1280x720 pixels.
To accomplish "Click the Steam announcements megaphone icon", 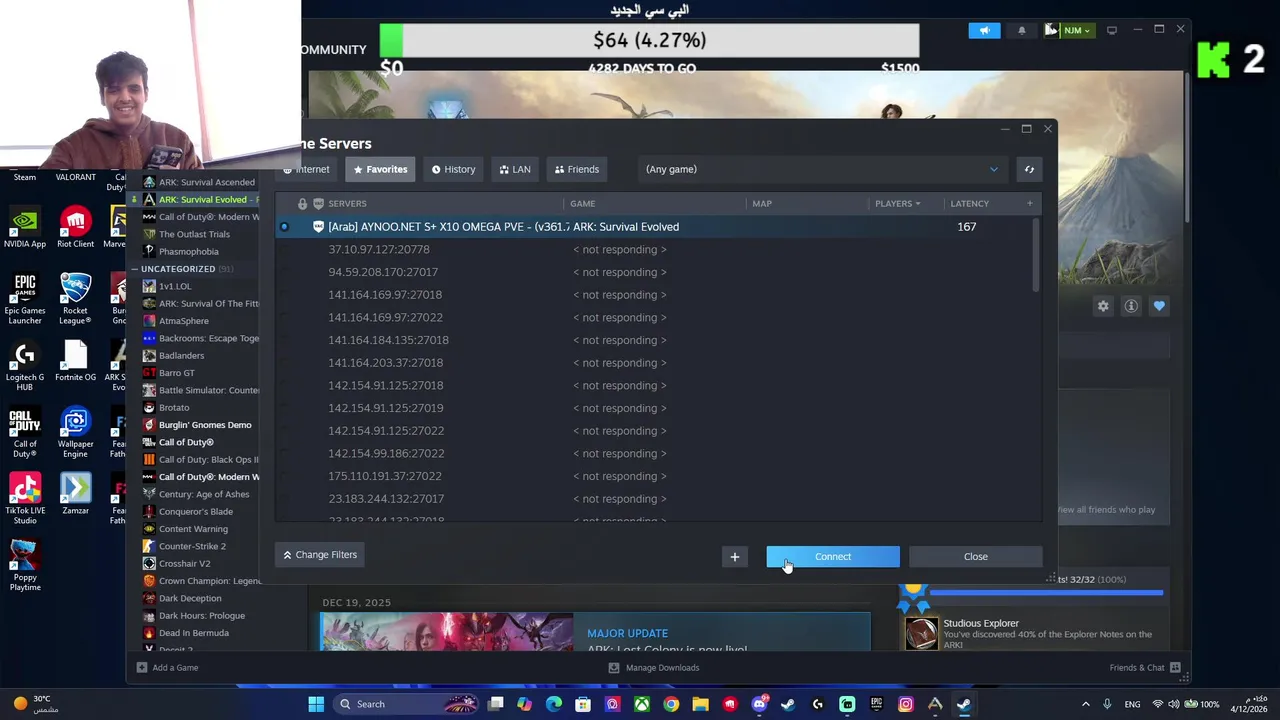I will (x=984, y=30).
